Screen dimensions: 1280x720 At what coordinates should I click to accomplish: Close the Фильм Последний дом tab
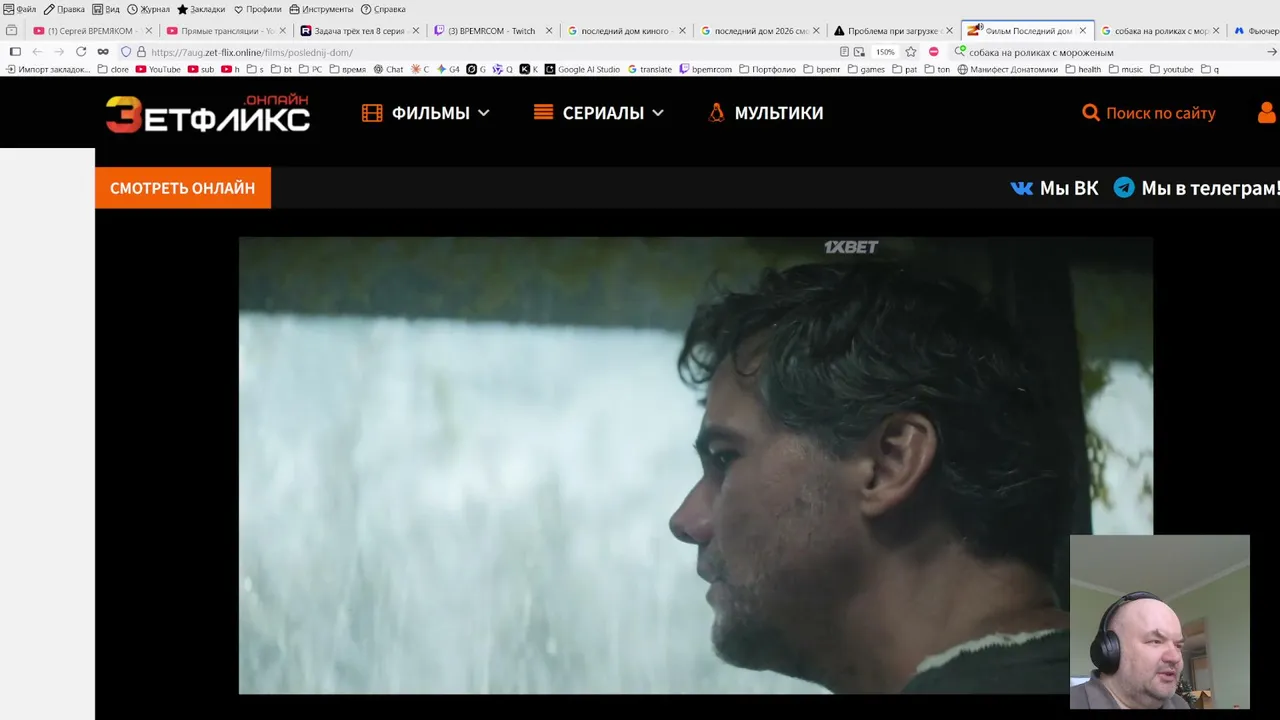click(x=1082, y=31)
